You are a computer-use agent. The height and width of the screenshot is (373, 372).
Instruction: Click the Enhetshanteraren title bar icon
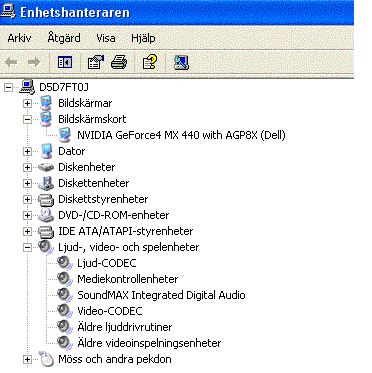[x=8, y=11]
